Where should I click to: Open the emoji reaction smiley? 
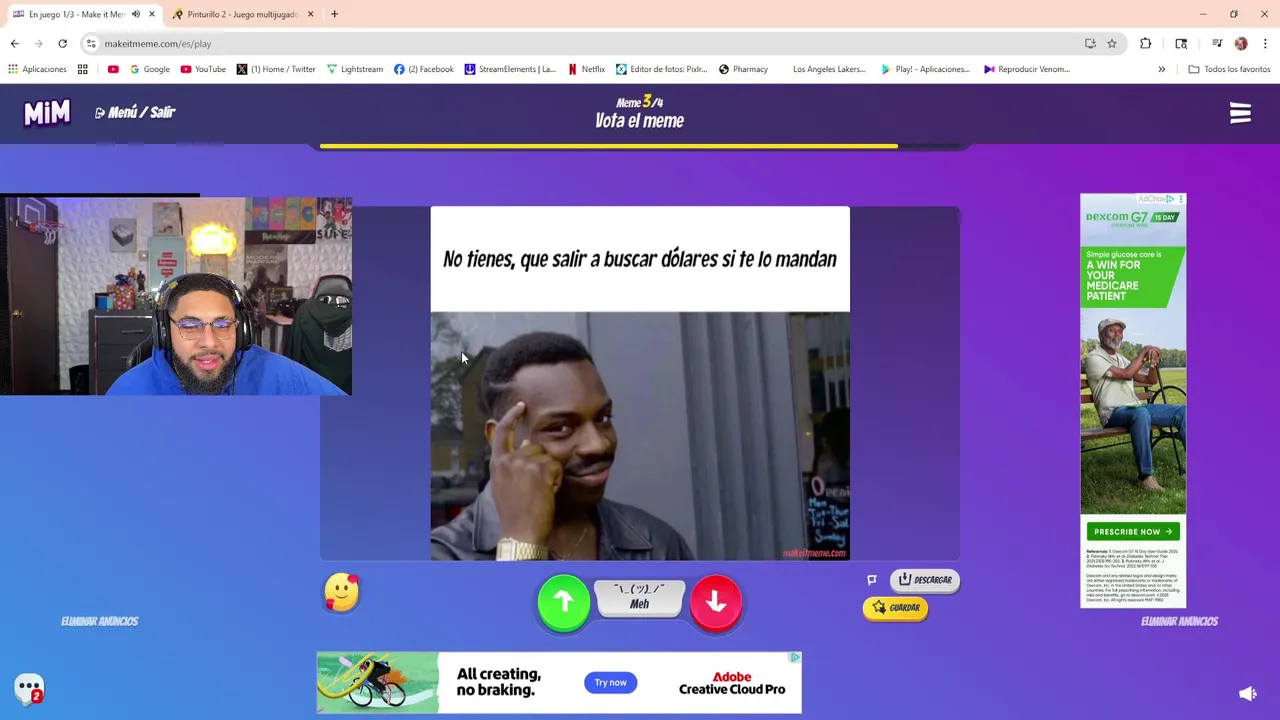pos(341,593)
